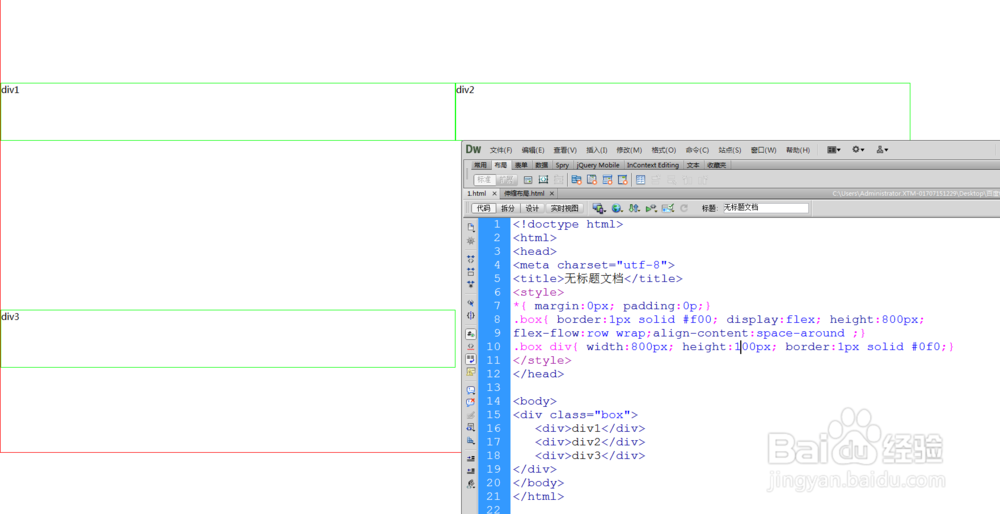Screen dimensions: 1000x514
Task: Open the 文件(F) menu
Action: click(x=501, y=151)
